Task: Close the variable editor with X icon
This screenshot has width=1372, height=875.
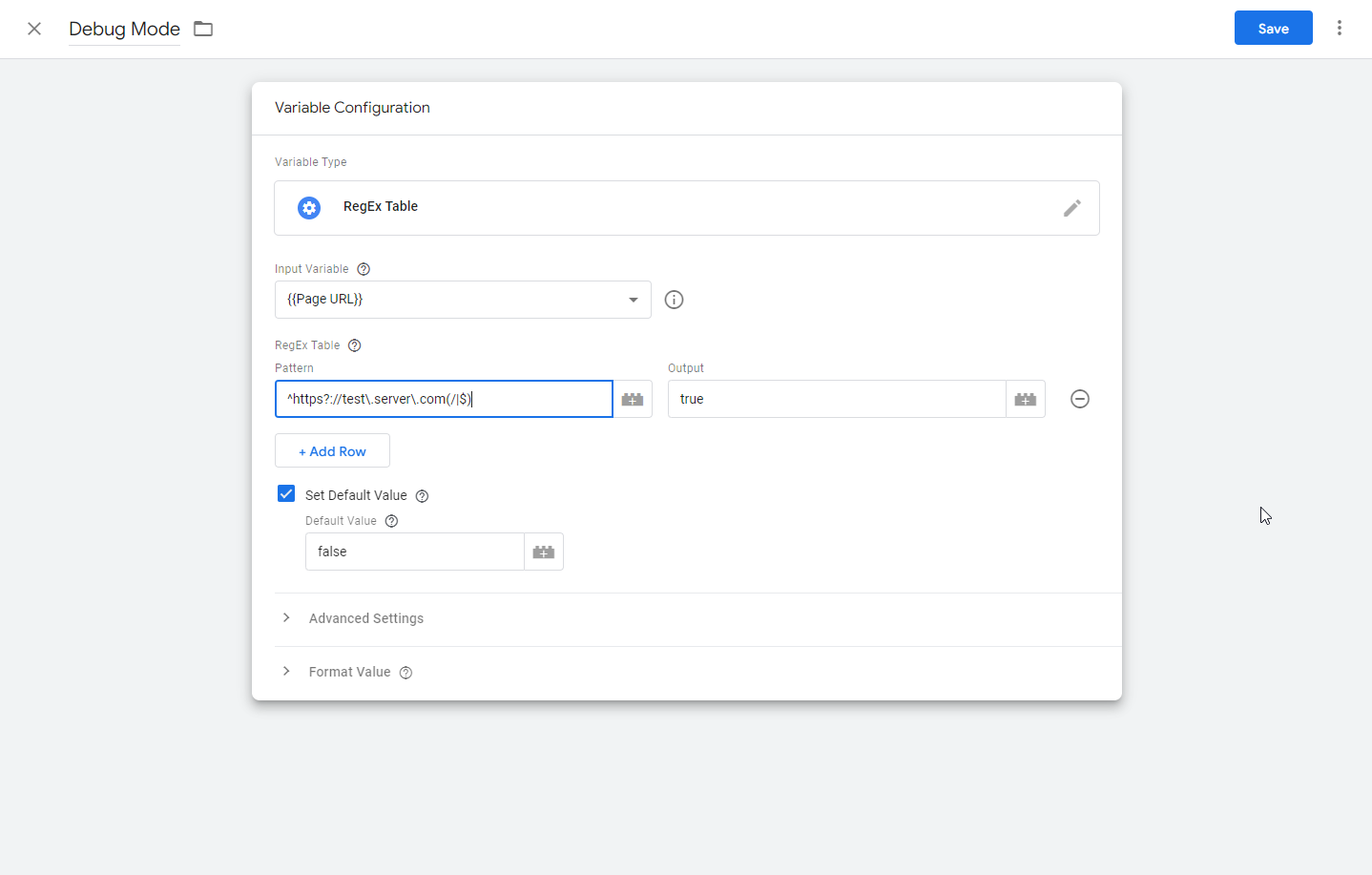Action: (x=34, y=29)
